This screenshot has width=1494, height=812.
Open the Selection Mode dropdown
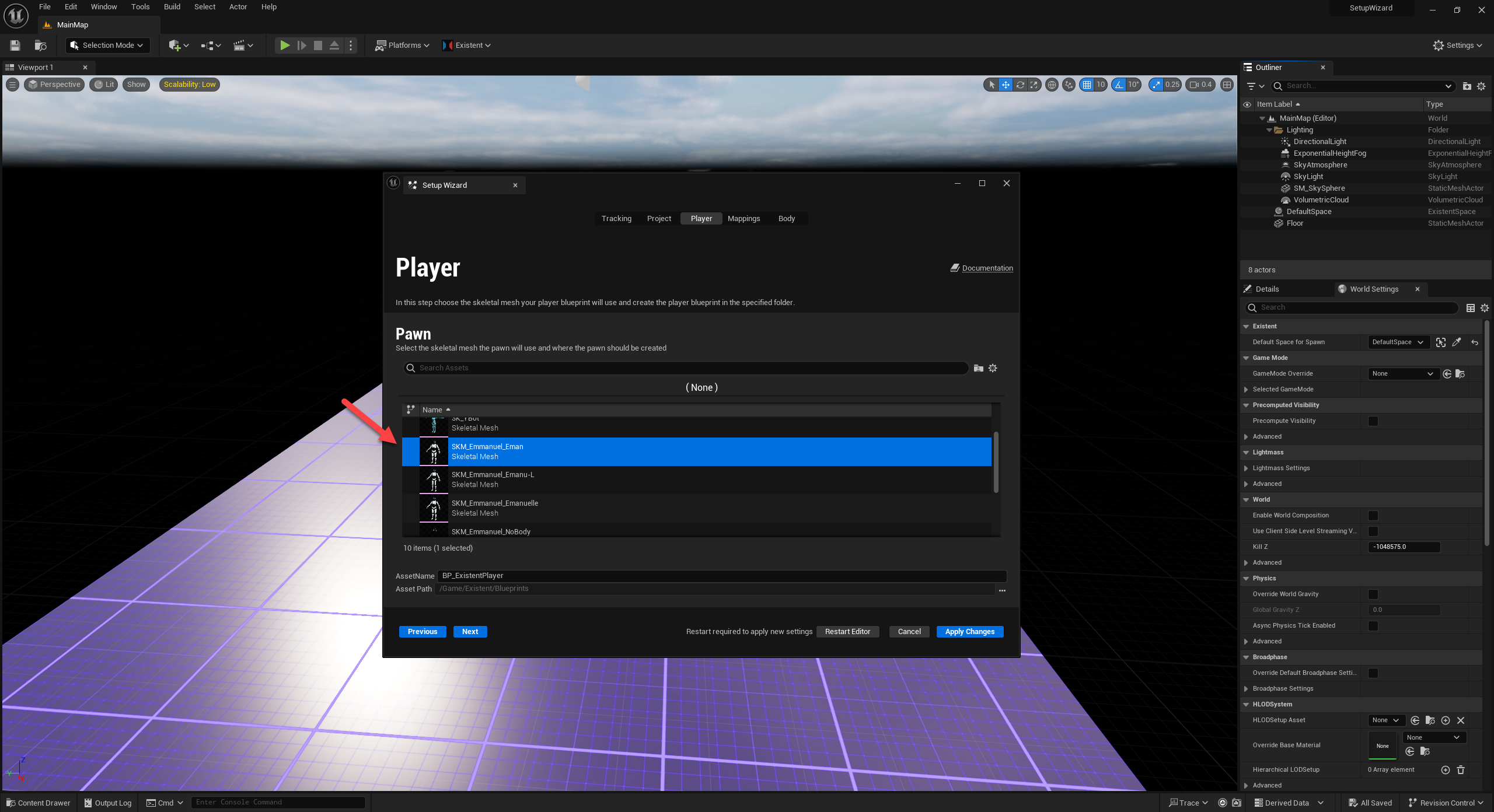pyautogui.click(x=107, y=45)
